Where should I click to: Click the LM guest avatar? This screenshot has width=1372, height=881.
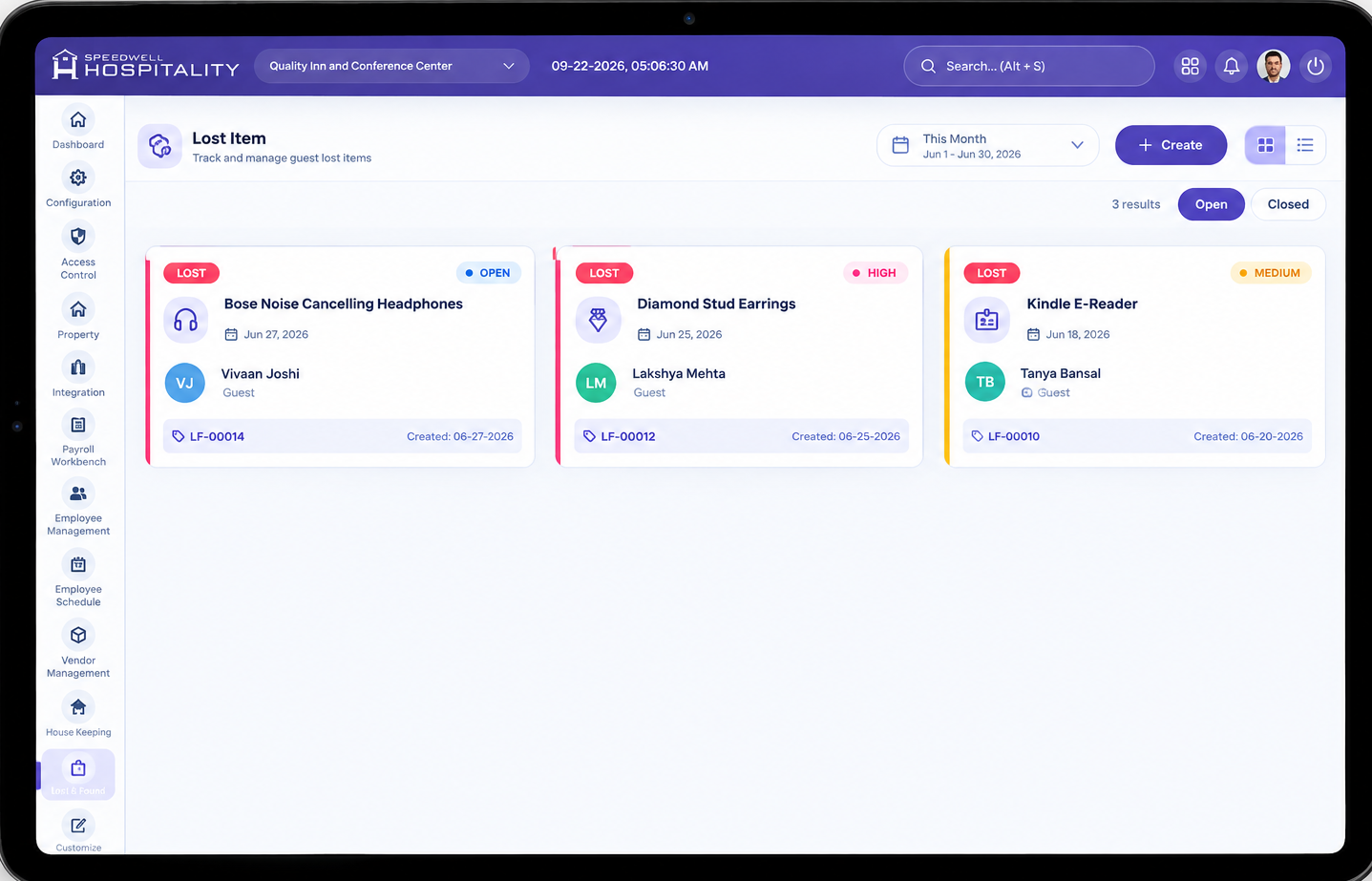(x=596, y=383)
